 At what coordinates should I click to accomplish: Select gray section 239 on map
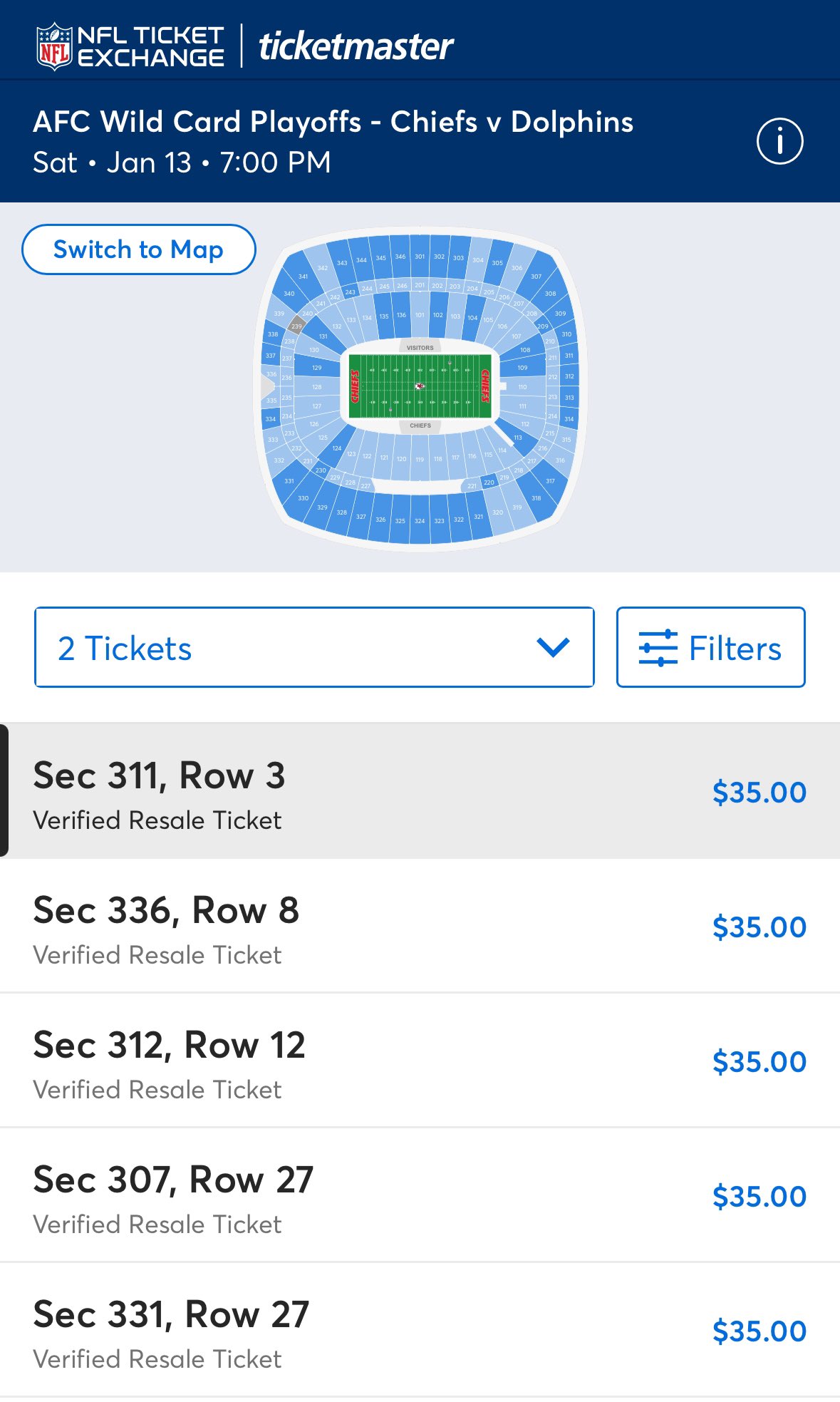pyautogui.click(x=296, y=326)
